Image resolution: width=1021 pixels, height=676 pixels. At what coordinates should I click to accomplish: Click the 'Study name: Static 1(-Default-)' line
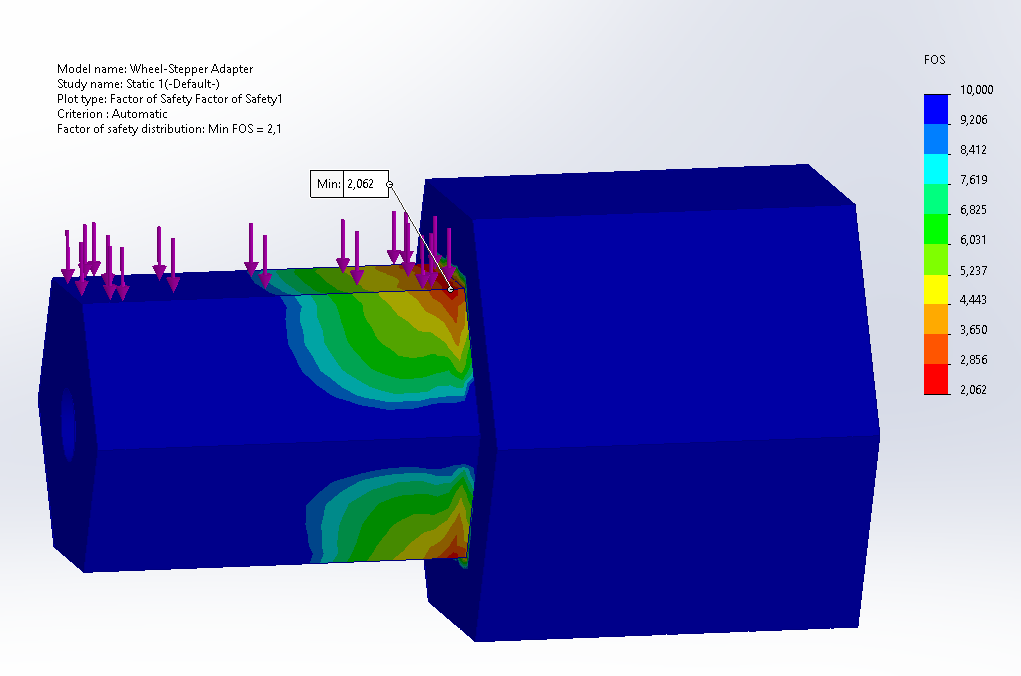coord(138,84)
